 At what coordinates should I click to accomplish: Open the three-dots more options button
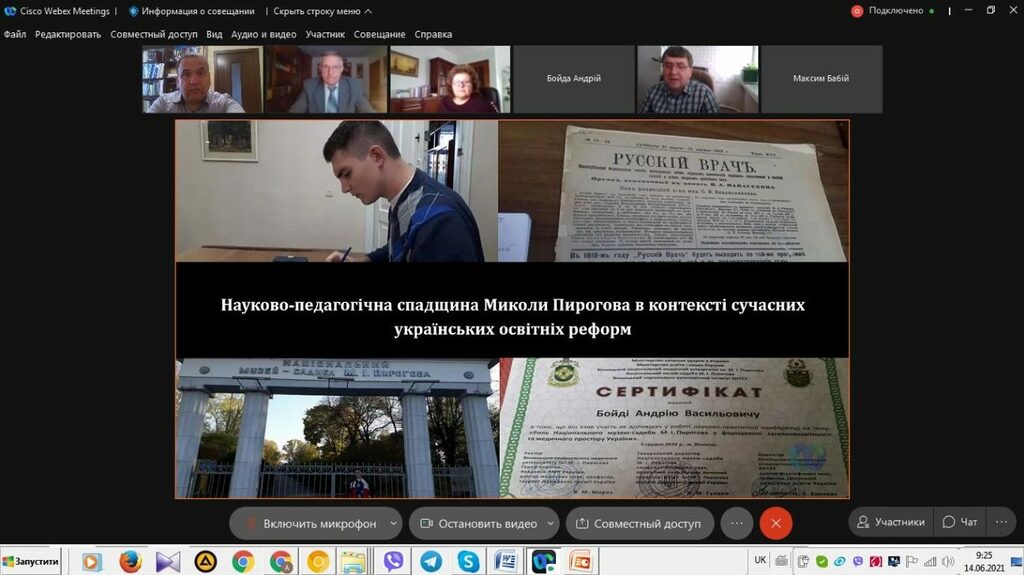coord(737,523)
